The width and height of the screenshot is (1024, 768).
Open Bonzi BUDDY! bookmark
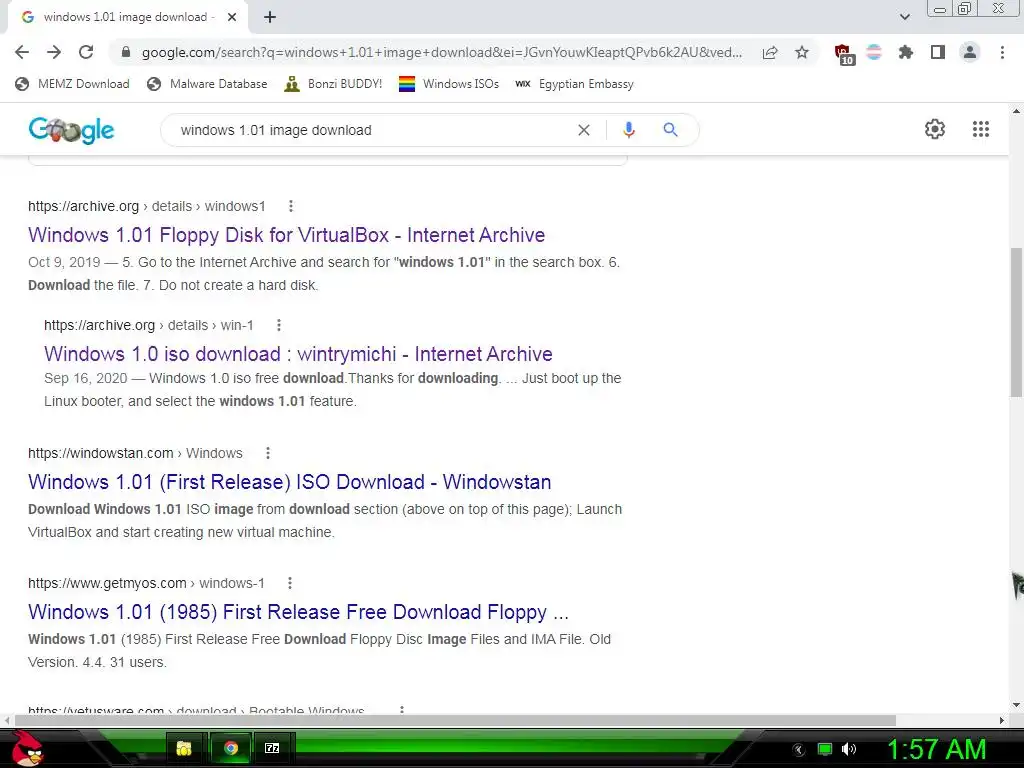coord(334,84)
